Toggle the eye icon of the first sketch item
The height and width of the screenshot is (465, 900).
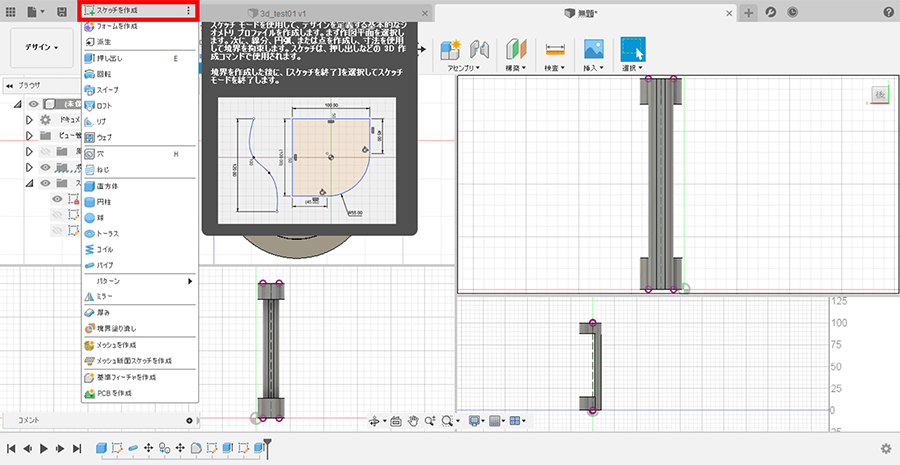pyautogui.click(x=57, y=199)
